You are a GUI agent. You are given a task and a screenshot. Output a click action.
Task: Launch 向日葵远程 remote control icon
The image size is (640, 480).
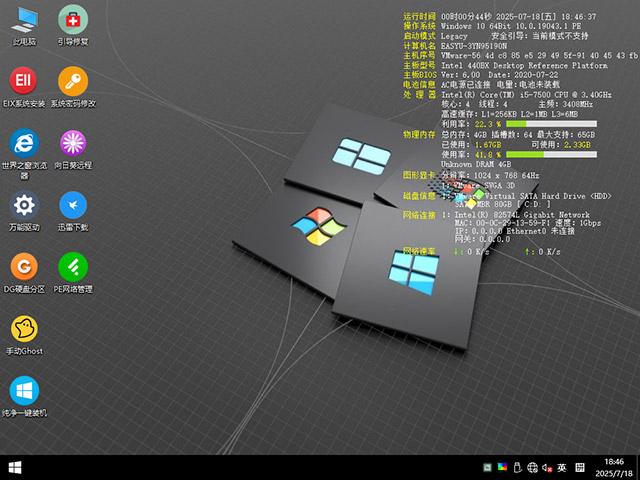tap(73, 149)
